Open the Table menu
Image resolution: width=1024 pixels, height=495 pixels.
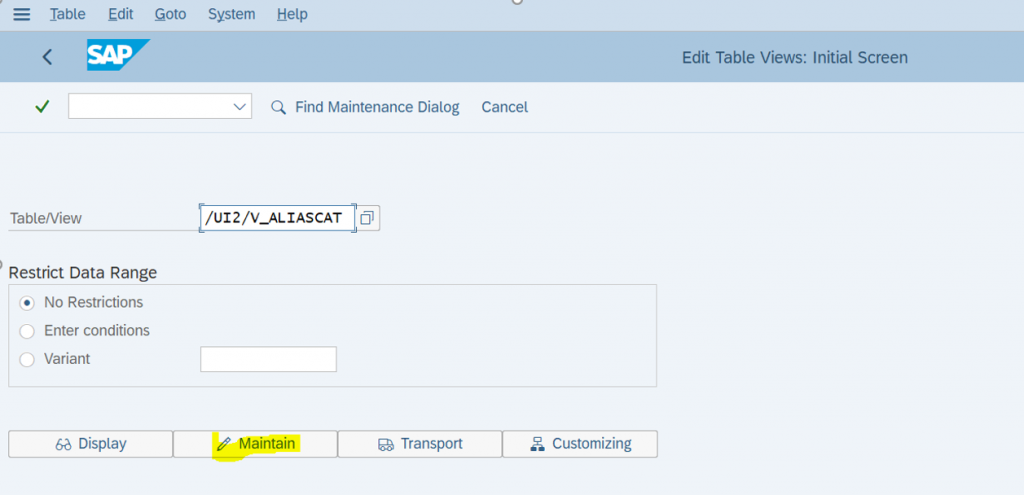click(68, 14)
